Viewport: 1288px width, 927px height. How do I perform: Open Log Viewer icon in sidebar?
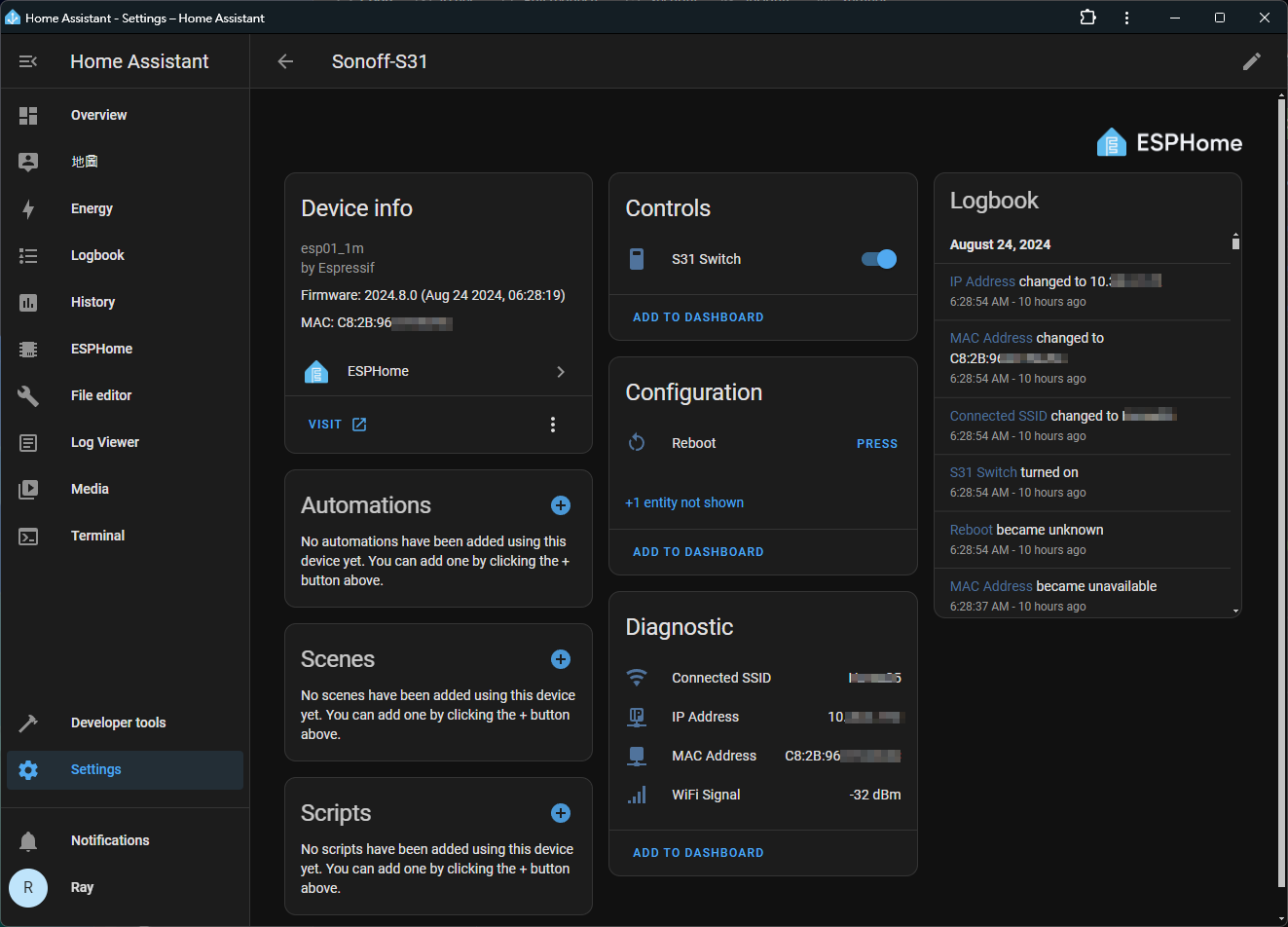(28, 442)
